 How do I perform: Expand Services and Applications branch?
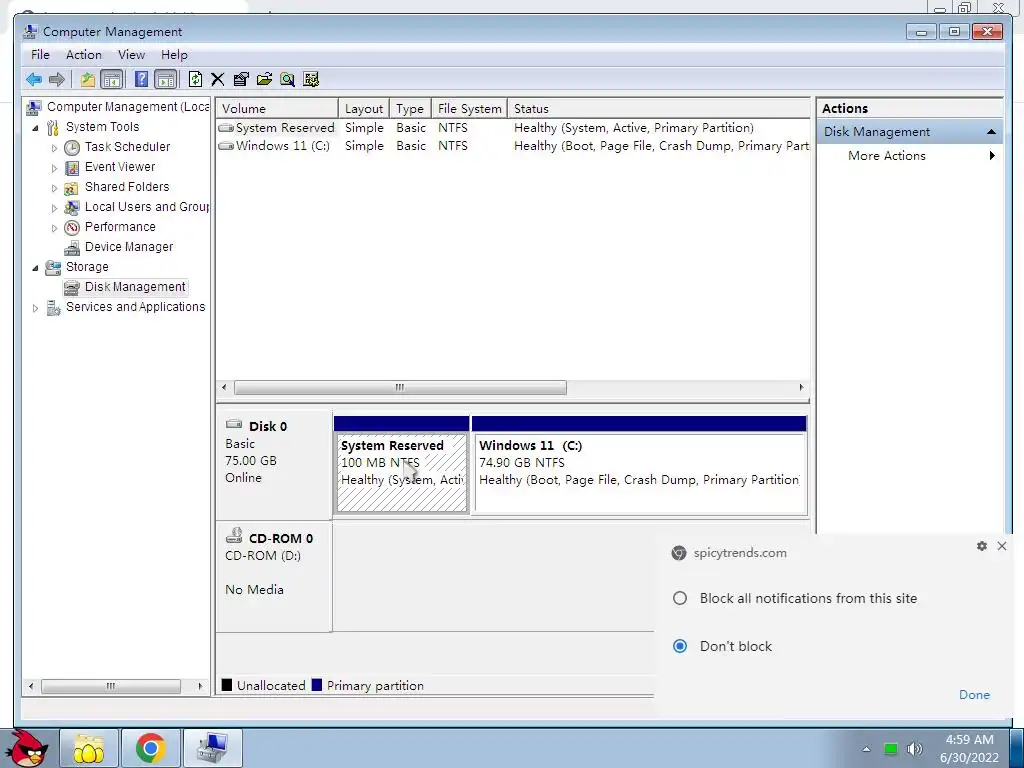(x=35, y=308)
